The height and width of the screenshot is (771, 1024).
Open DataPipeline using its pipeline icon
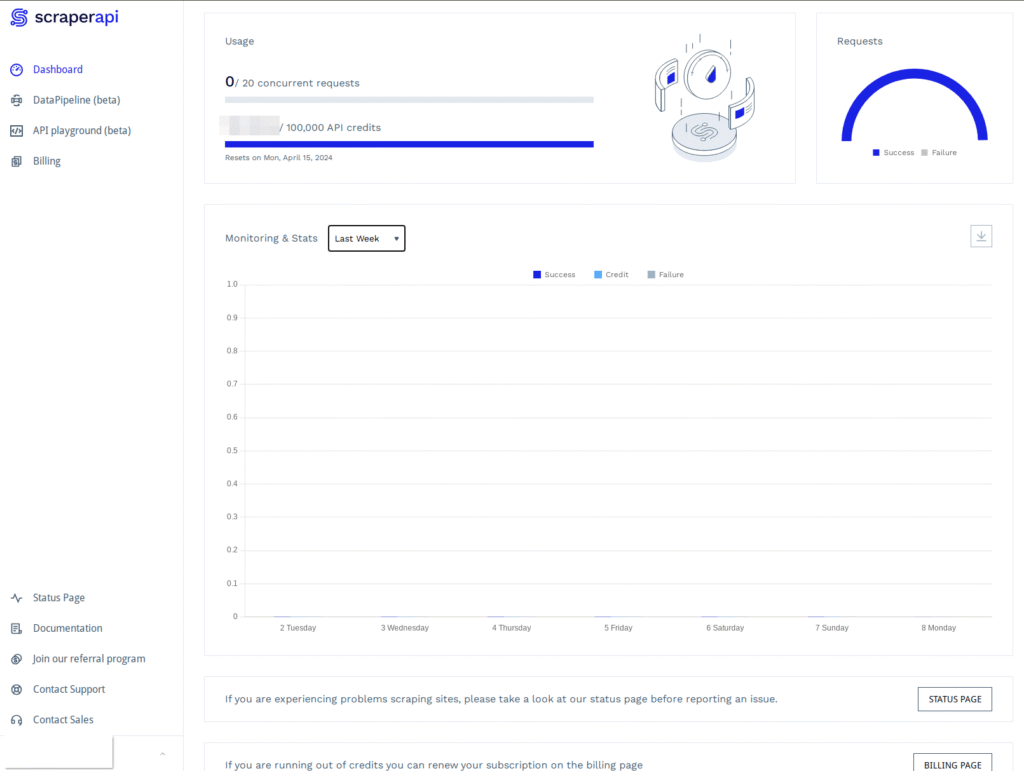tap(16, 100)
